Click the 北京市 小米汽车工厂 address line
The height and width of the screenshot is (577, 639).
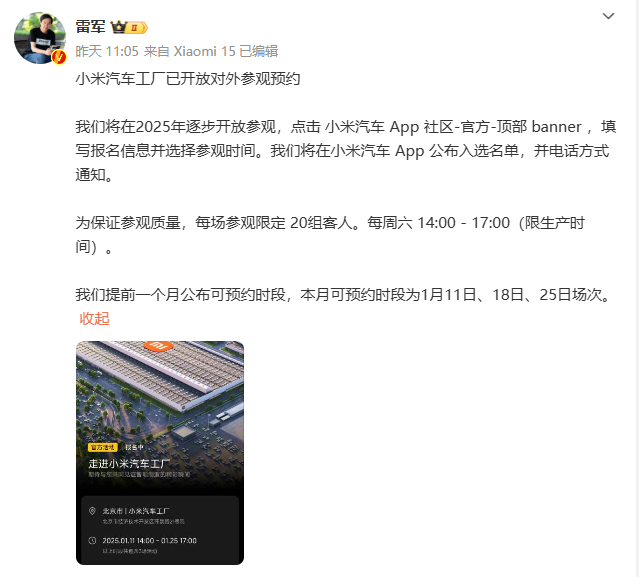pyautogui.click(x=136, y=511)
